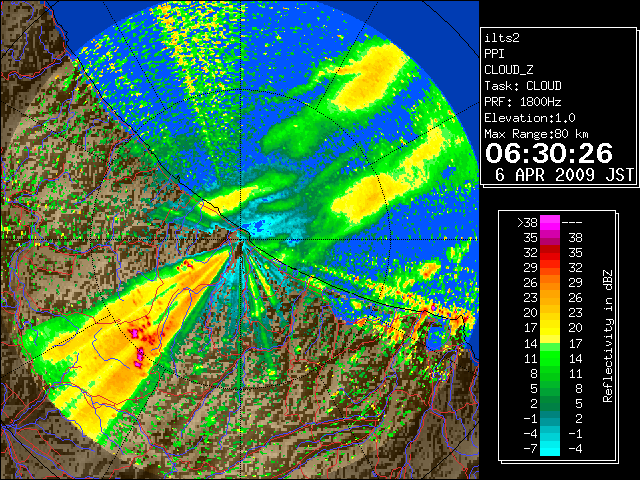Click the 06:30:26 timestamp
Image resolution: width=640 pixels, height=480 pixels.
[x=549, y=153]
